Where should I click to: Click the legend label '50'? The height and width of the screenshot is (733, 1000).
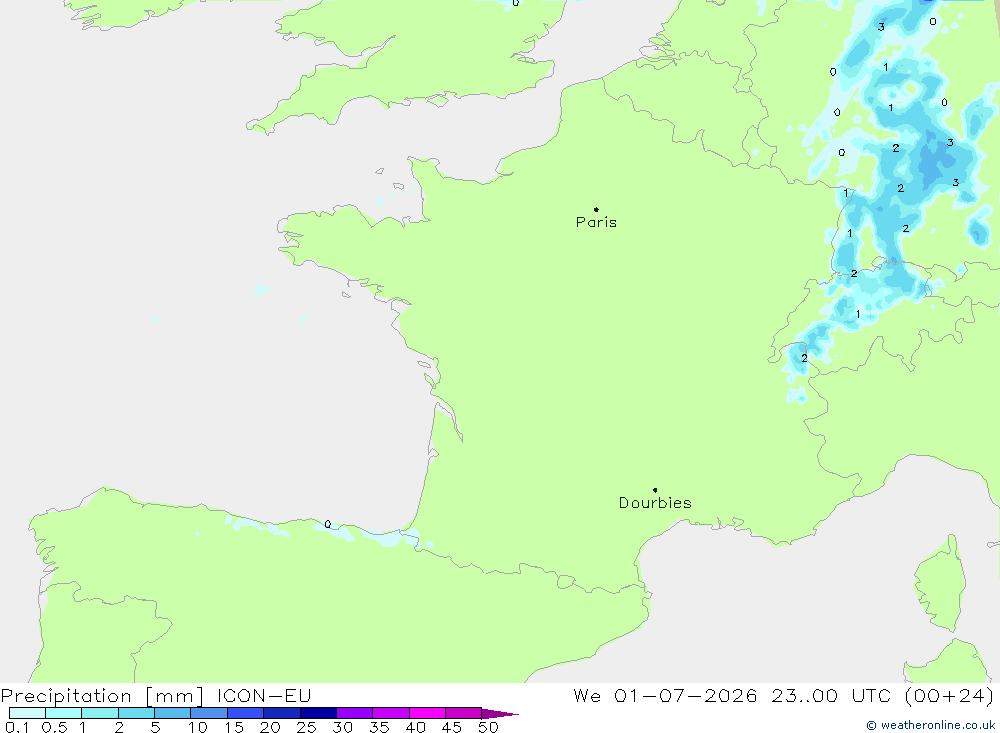(x=489, y=727)
